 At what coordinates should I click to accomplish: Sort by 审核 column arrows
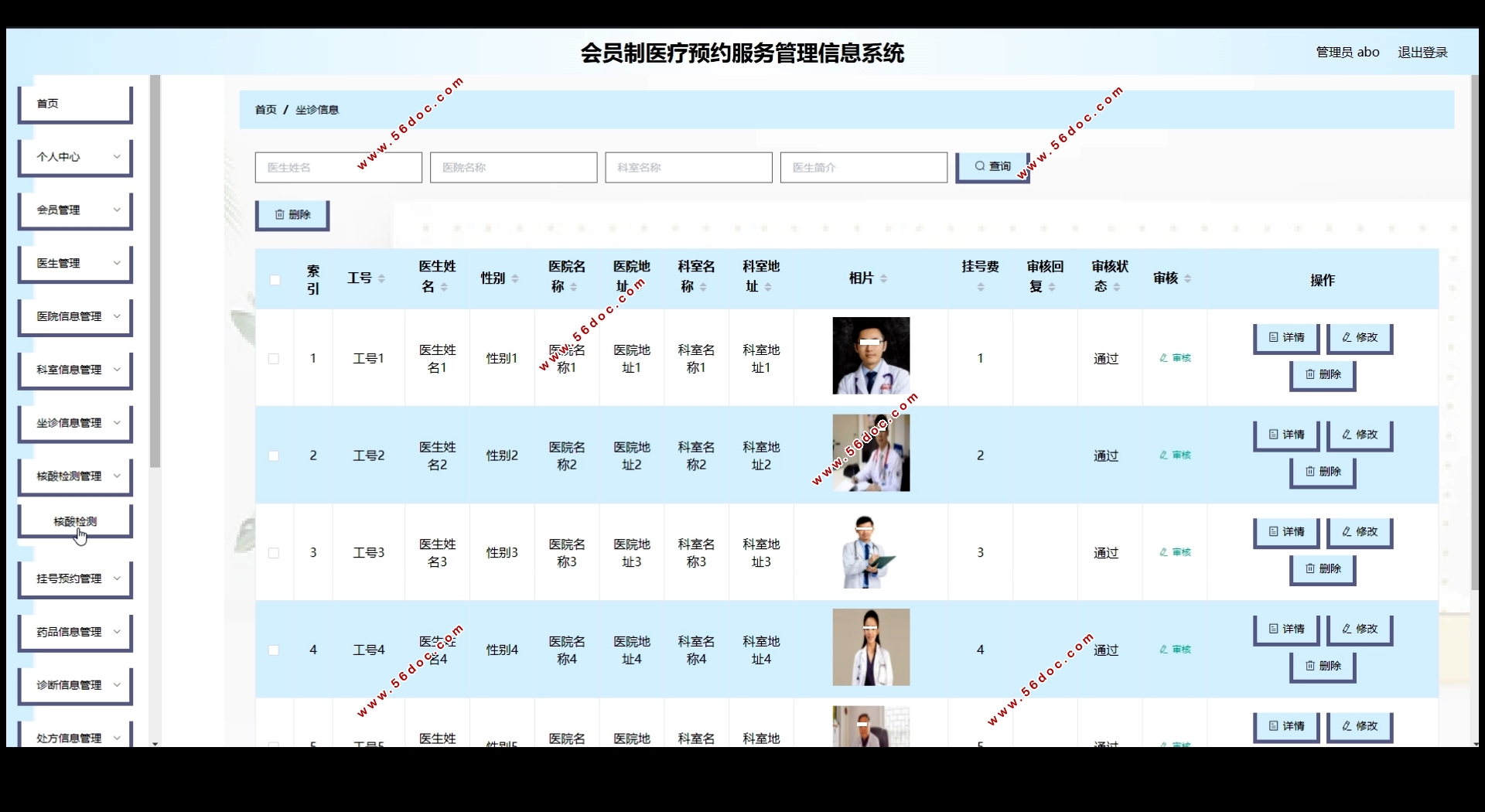(x=1187, y=278)
